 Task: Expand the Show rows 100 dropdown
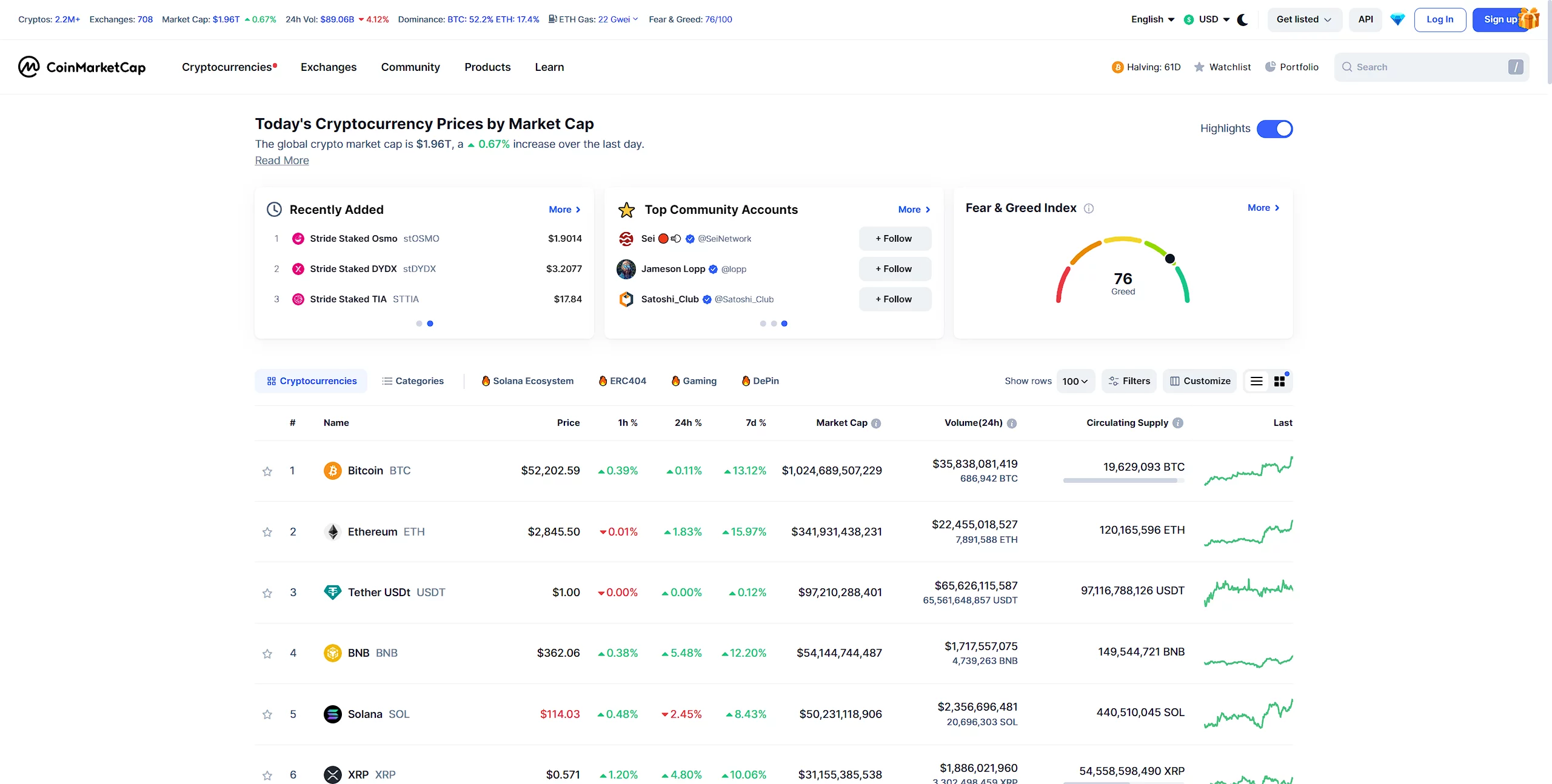coord(1075,381)
